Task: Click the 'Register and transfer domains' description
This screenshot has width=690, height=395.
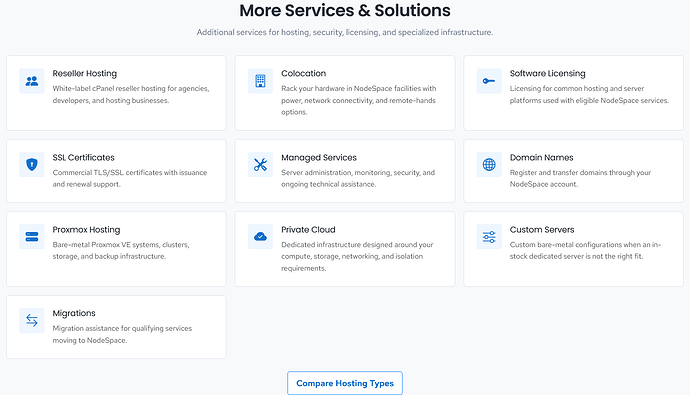Action: (580, 178)
